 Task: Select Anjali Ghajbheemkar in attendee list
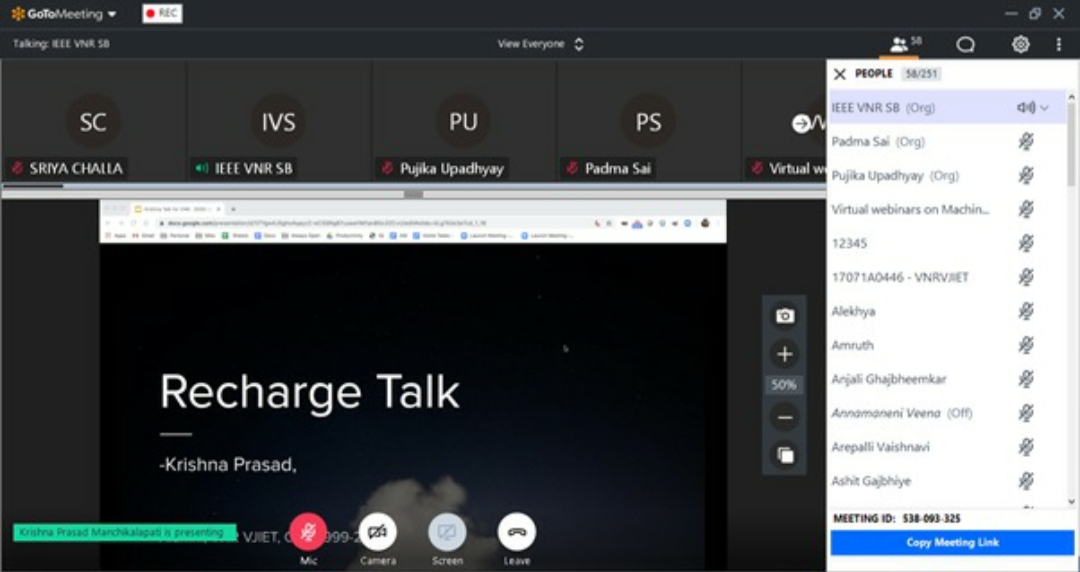[x=888, y=379]
